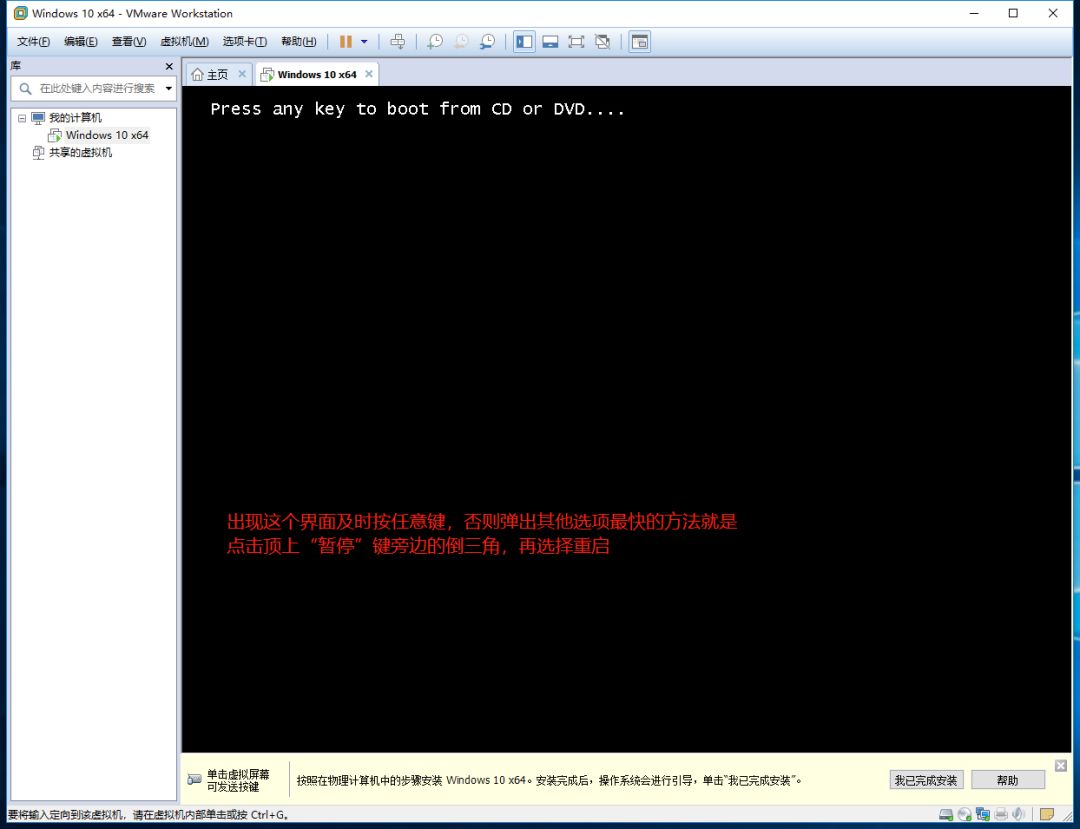Open the 文件(F) menu

click(x=33, y=41)
